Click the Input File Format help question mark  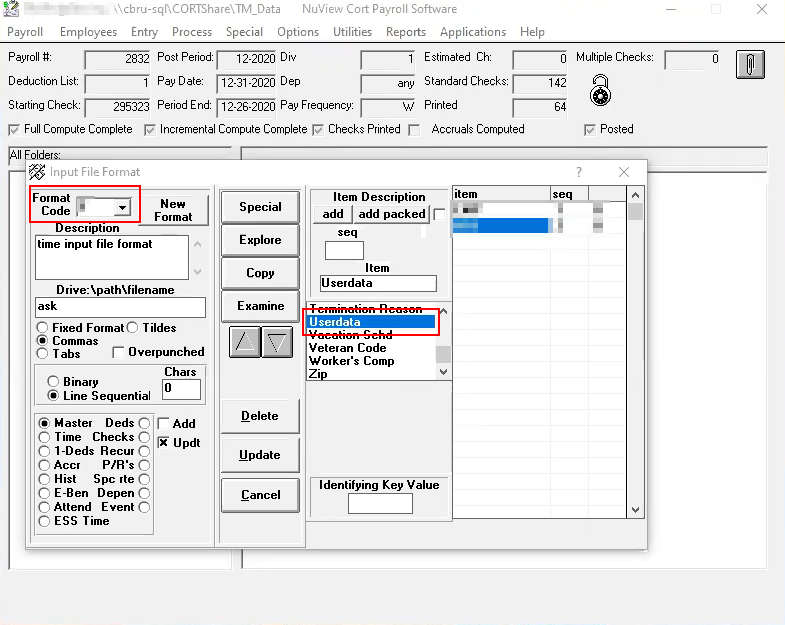click(x=579, y=172)
